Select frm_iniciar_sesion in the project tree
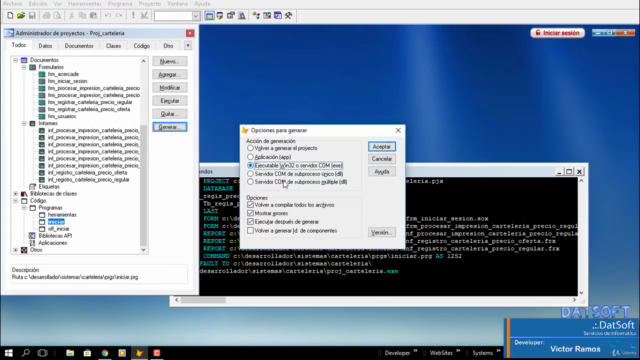Viewport: 640px width, 360px height. (67, 81)
